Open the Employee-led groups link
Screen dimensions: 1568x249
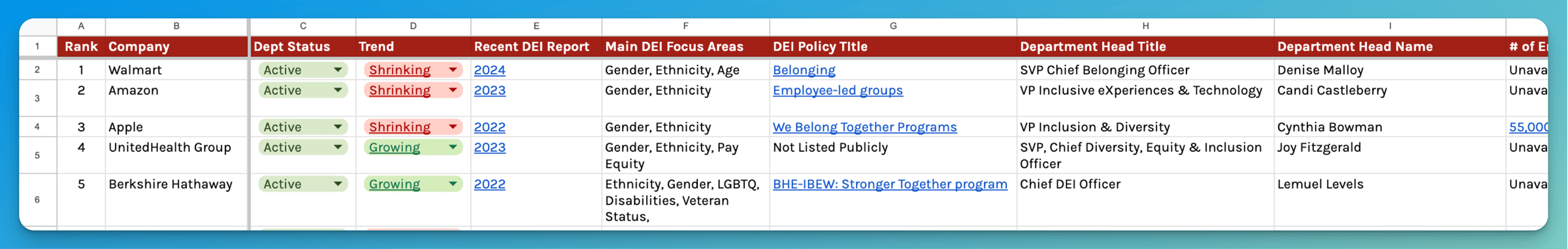[x=838, y=90]
